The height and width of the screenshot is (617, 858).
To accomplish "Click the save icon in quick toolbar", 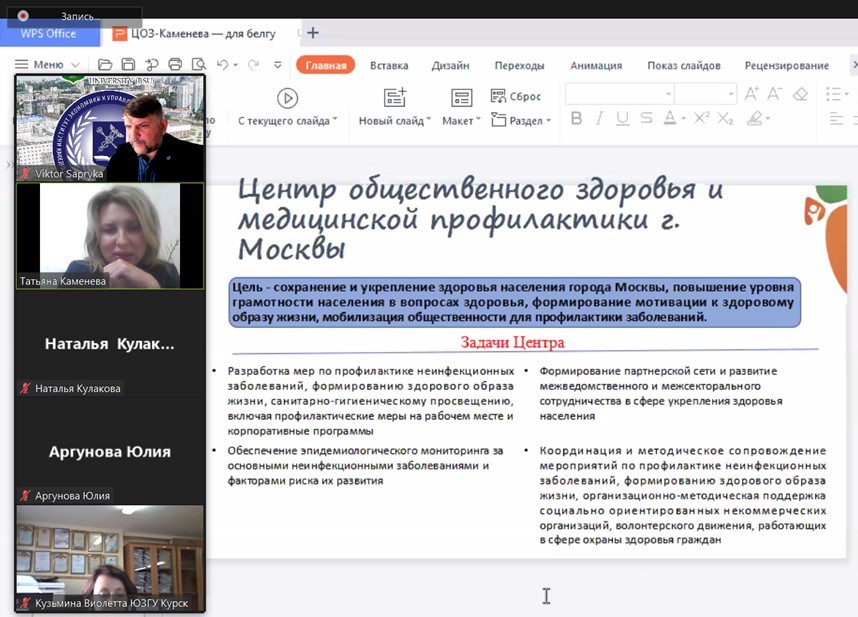I will click(128, 65).
